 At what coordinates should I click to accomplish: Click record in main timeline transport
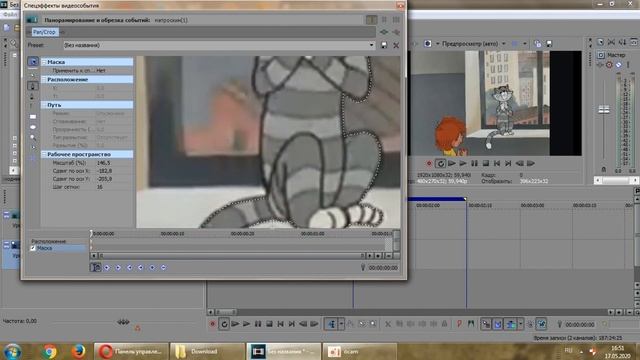coord(212,324)
